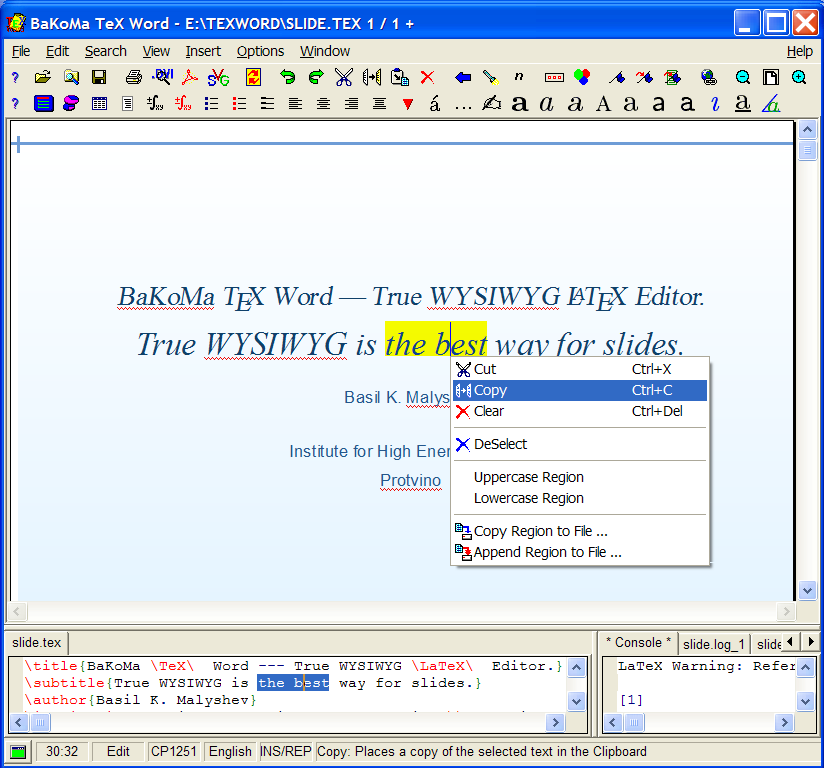Click the Print icon in toolbar

[x=134, y=77]
